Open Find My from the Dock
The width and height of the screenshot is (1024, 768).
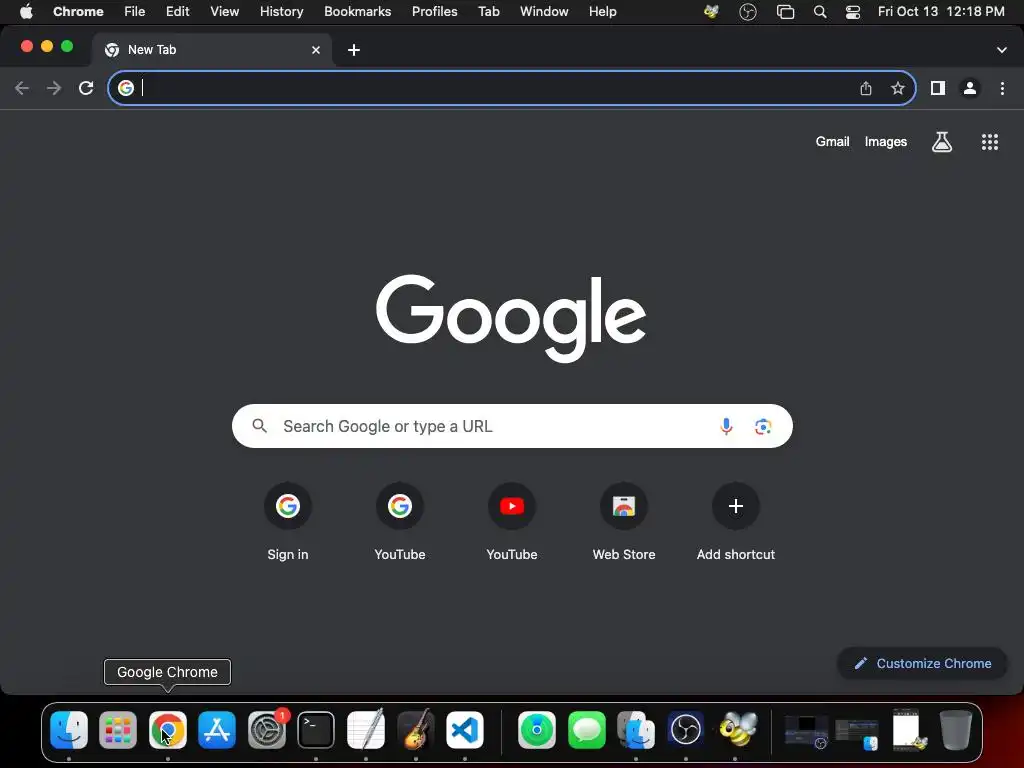(537, 729)
